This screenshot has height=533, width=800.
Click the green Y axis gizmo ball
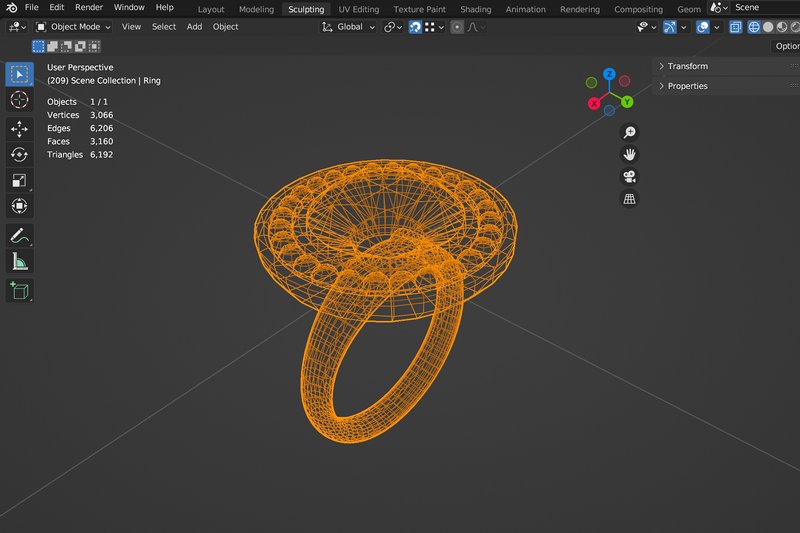click(x=627, y=102)
